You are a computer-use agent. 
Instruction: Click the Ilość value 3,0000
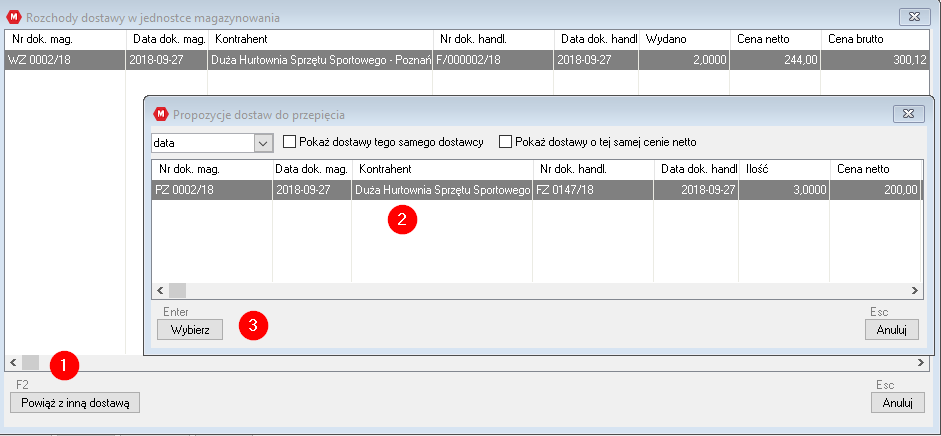click(x=784, y=190)
